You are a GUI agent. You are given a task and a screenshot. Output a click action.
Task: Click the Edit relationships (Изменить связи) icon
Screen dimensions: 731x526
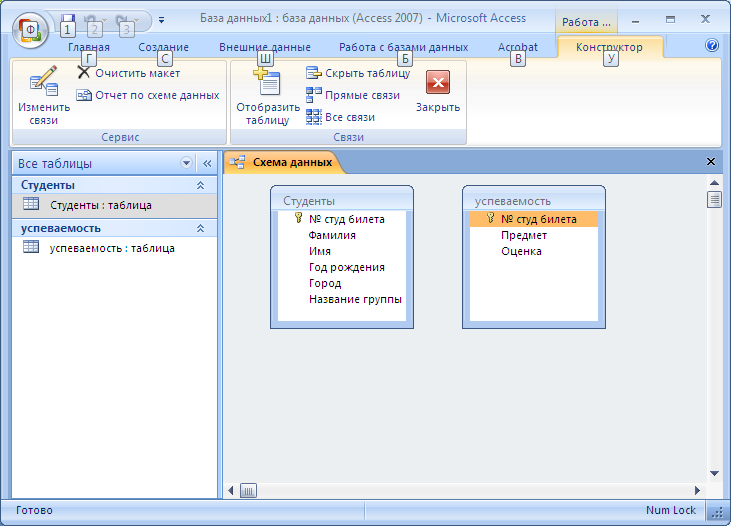pos(43,82)
